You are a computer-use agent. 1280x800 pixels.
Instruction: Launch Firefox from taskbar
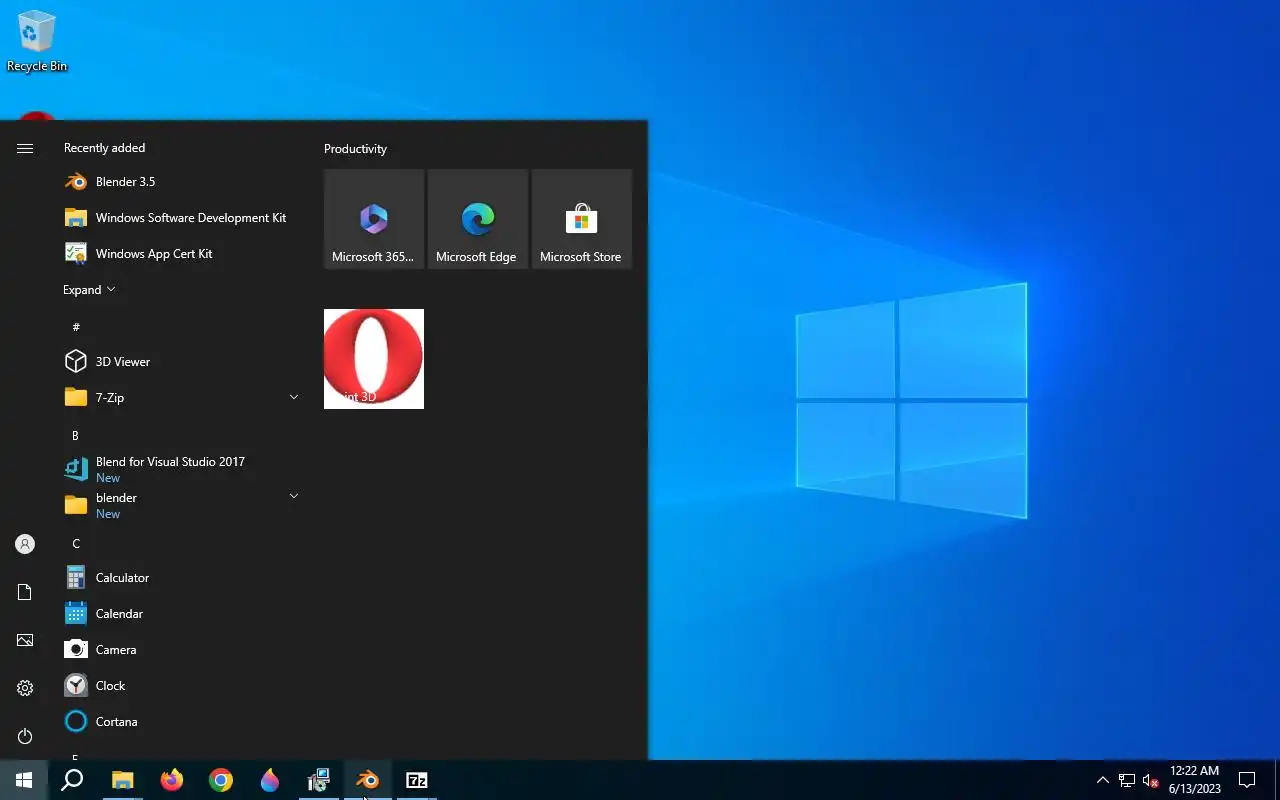172,780
